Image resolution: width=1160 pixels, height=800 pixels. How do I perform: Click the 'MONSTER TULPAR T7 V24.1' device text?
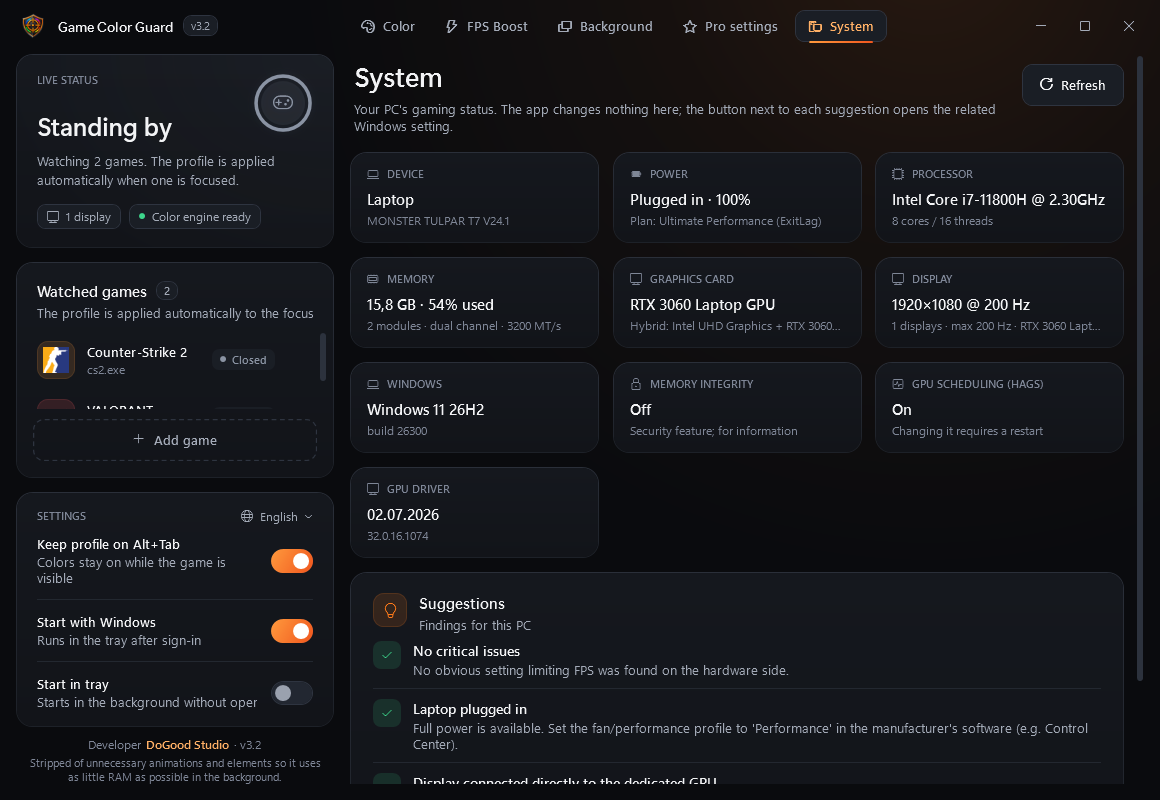pos(438,221)
